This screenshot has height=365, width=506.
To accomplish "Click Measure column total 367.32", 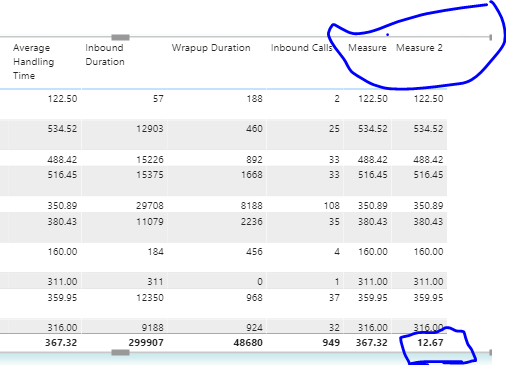I will pyautogui.click(x=372, y=343).
